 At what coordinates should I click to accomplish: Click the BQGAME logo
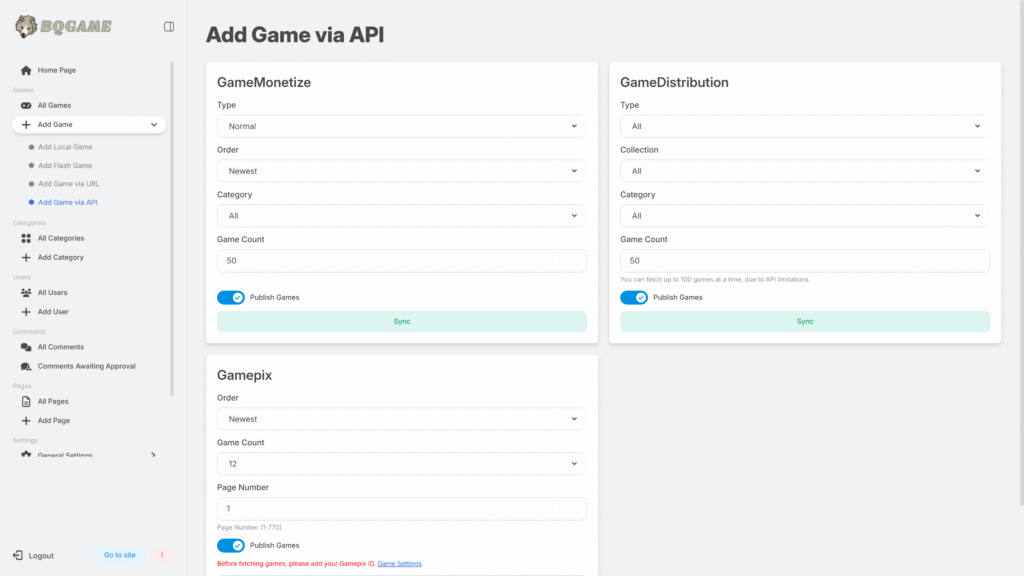coord(63,26)
